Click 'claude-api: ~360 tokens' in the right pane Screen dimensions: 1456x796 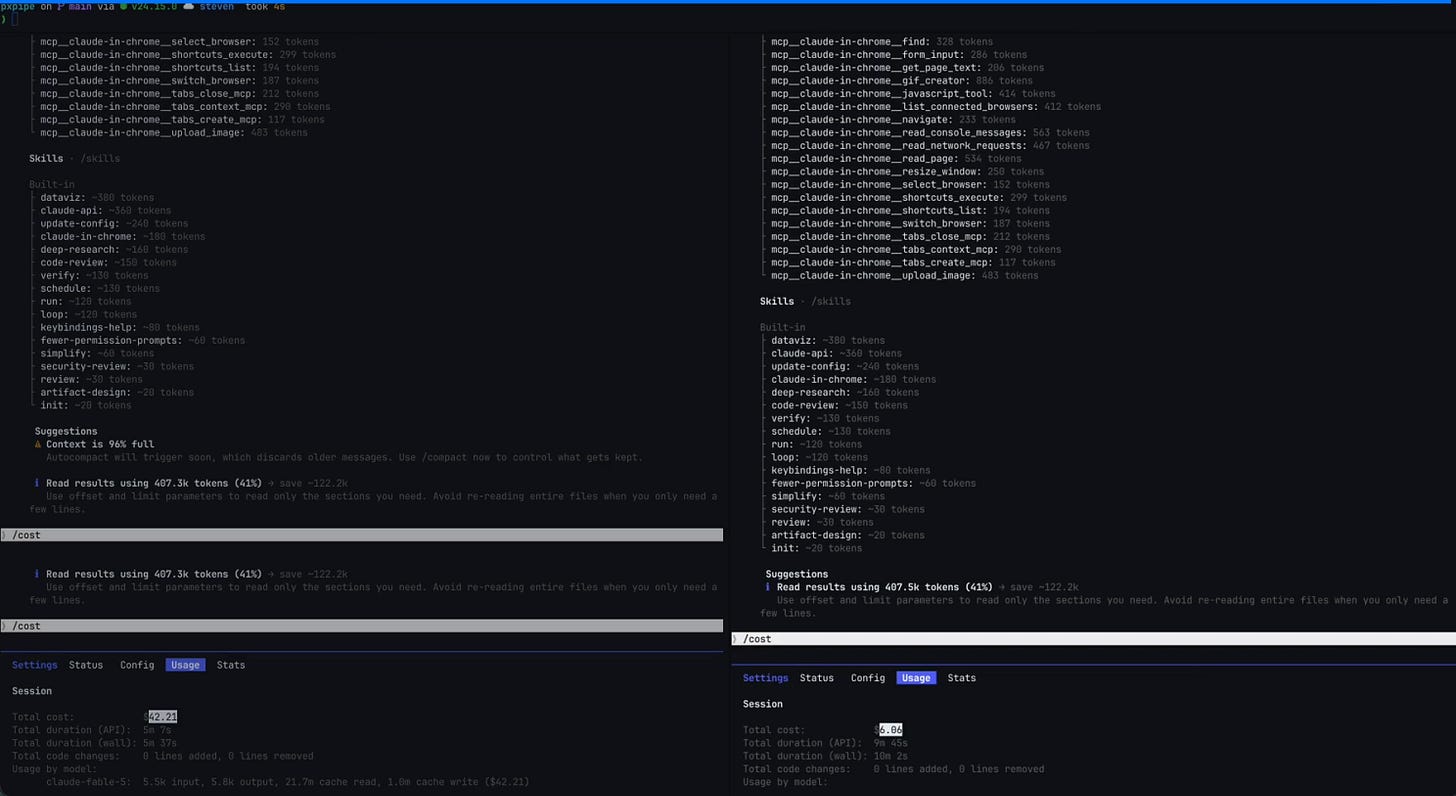pos(836,354)
